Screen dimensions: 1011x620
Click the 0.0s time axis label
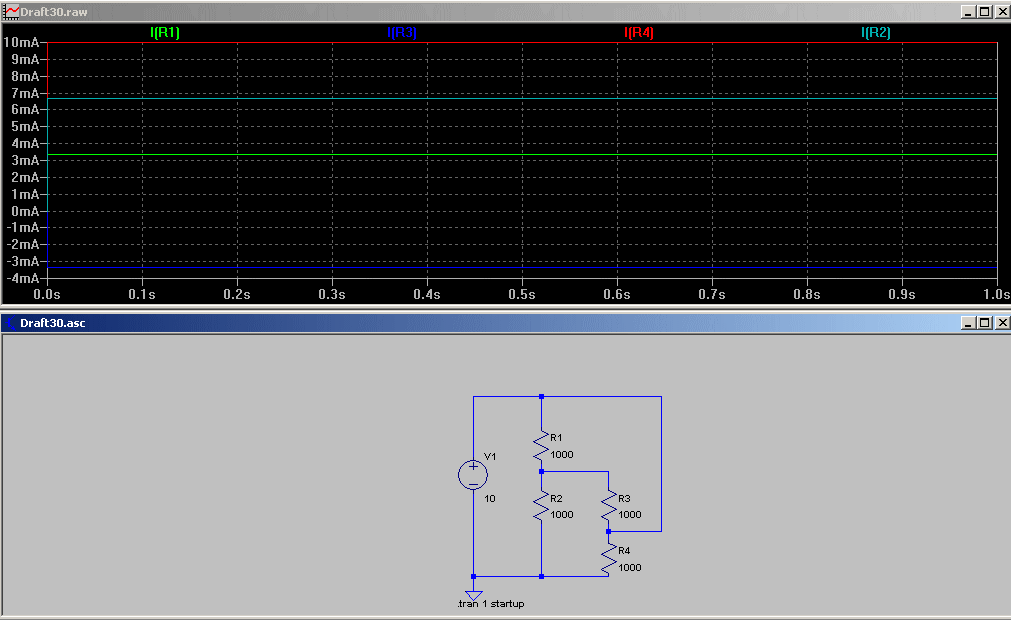47,295
